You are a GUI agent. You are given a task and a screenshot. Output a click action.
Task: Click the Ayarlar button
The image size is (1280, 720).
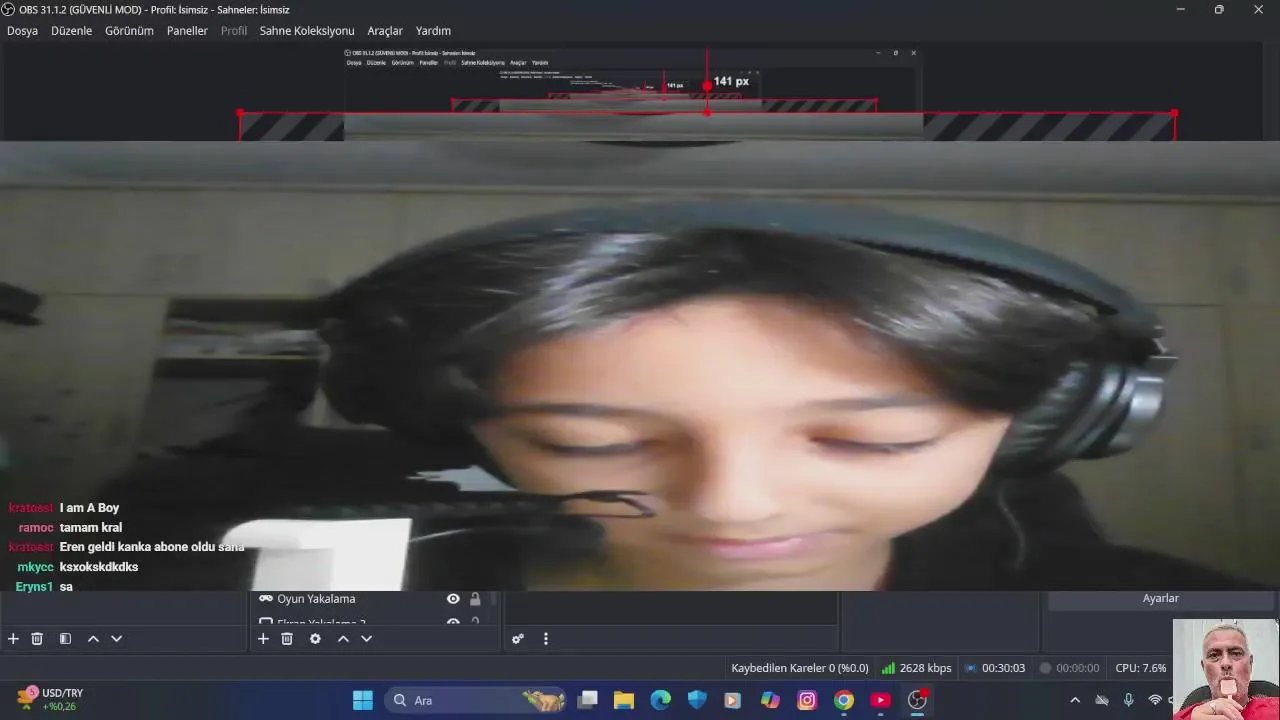click(x=1160, y=598)
